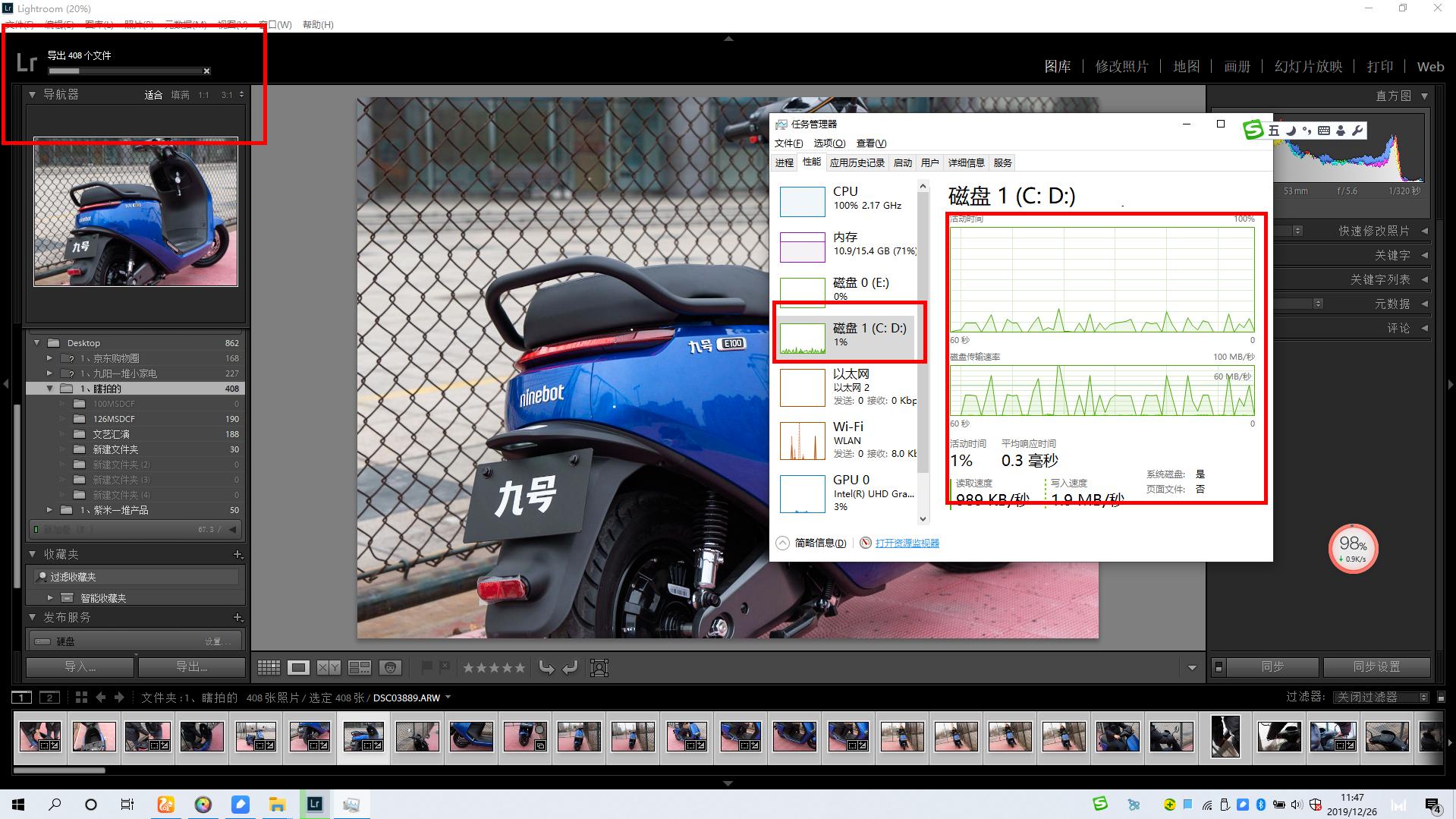Click the Lightroom icon in the taskbar
Image resolution: width=1456 pixels, height=819 pixels.
[314, 804]
